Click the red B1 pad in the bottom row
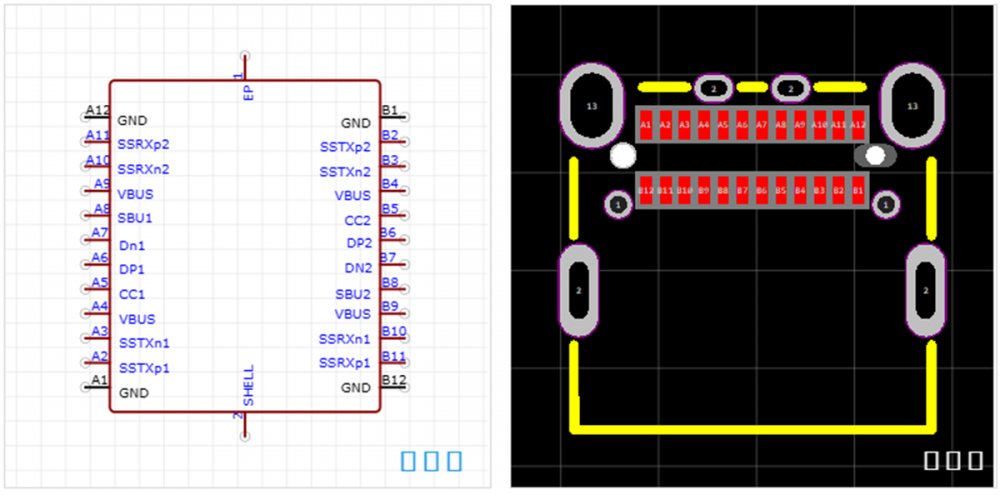This screenshot has width=1000, height=495. click(857, 189)
